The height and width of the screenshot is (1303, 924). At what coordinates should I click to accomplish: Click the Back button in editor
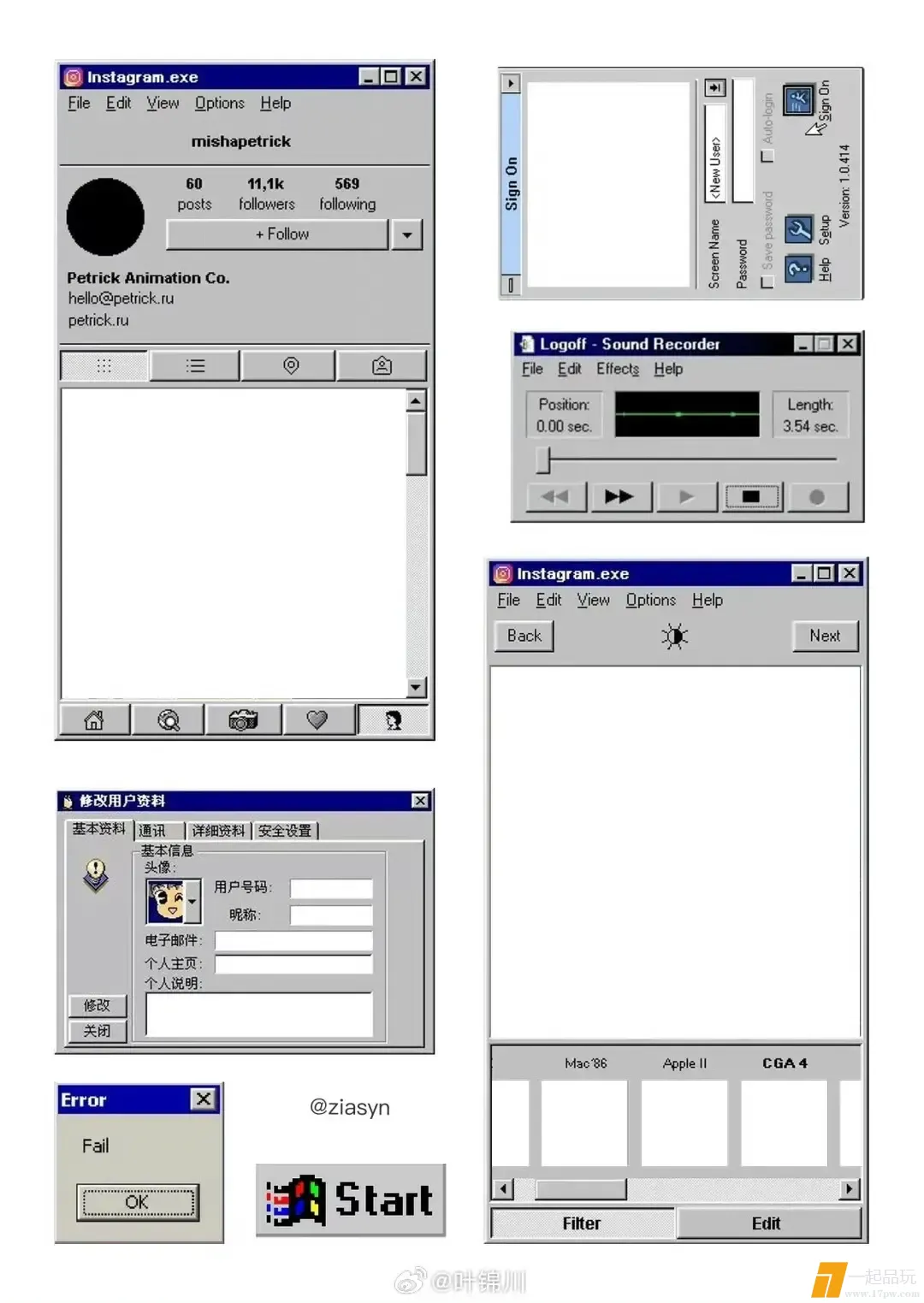click(524, 636)
